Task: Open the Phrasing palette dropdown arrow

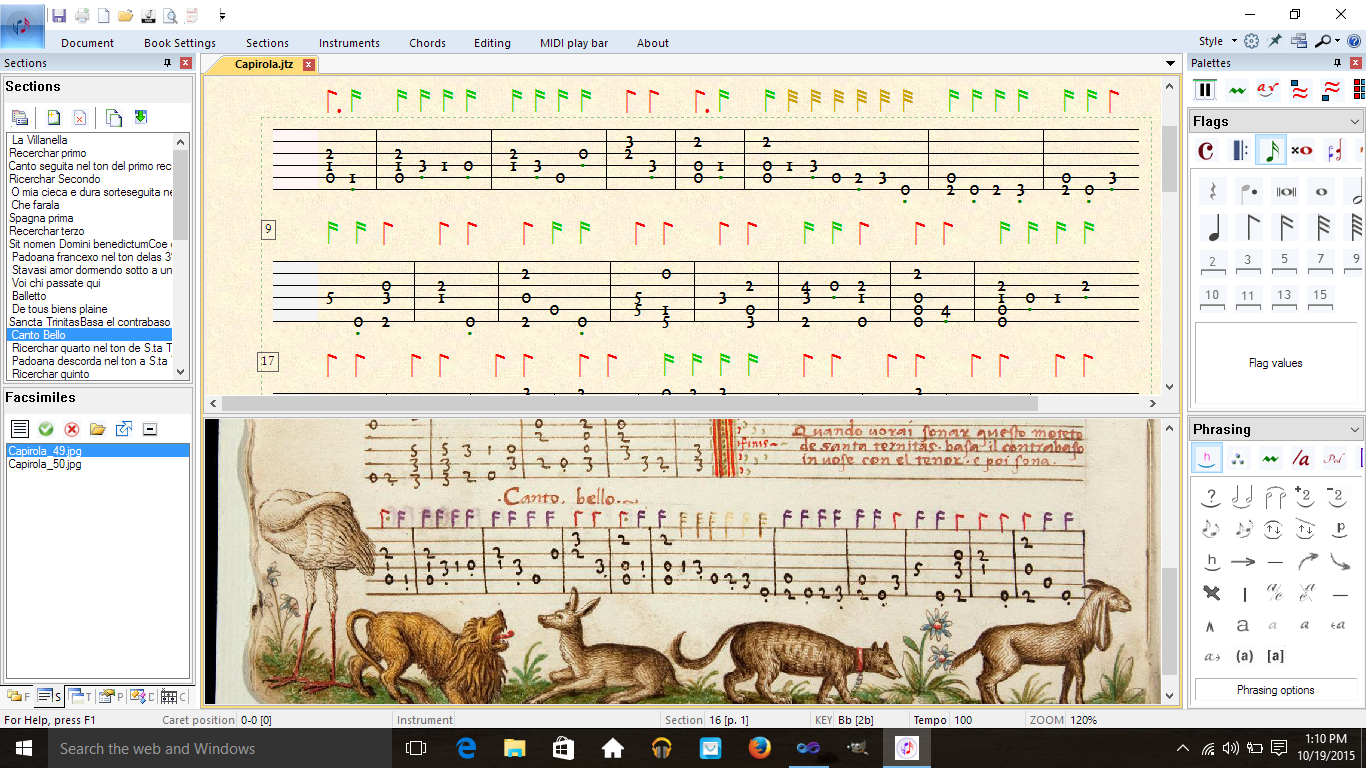Action: [1355, 430]
